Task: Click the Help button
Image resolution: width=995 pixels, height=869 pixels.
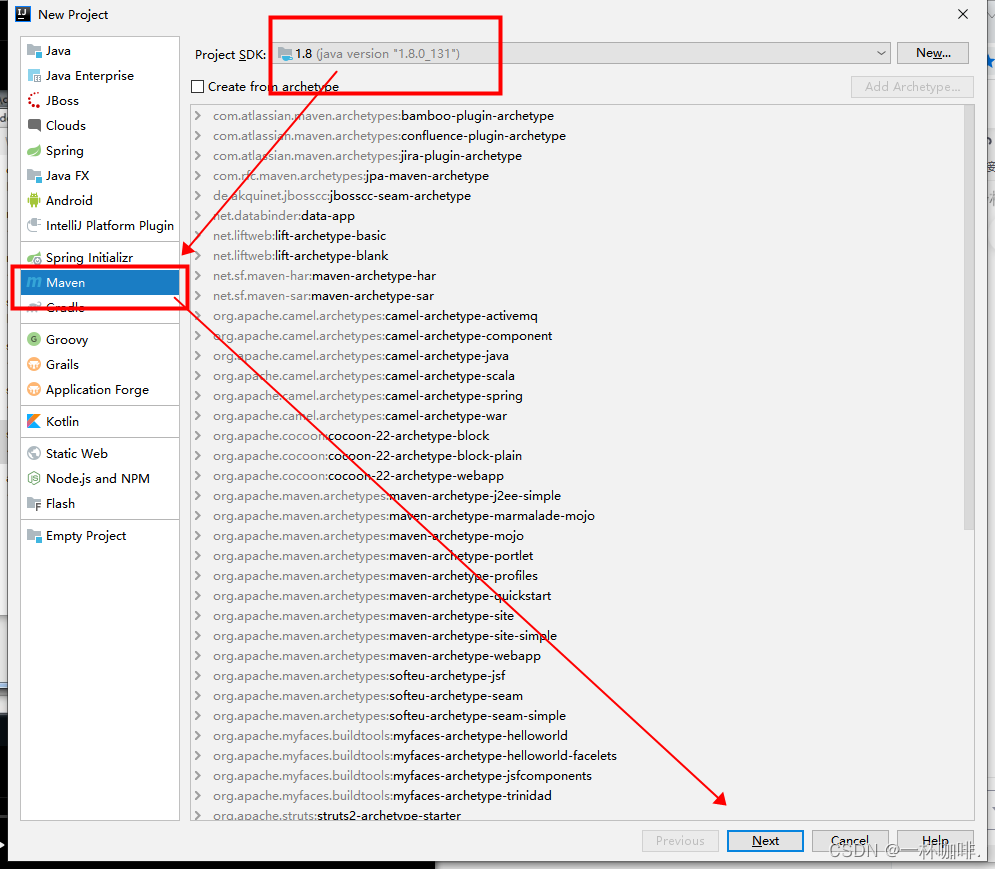Action: pyautogui.click(x=935, y=840)
